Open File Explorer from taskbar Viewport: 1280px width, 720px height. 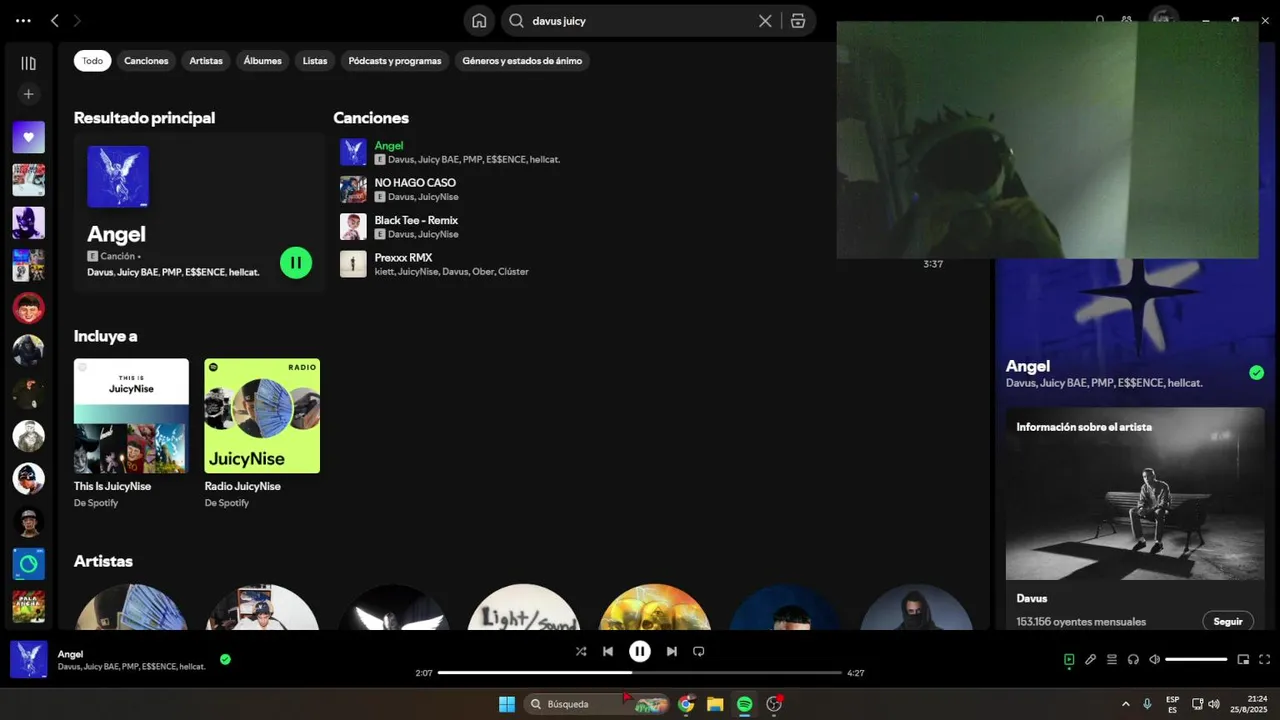715,704
